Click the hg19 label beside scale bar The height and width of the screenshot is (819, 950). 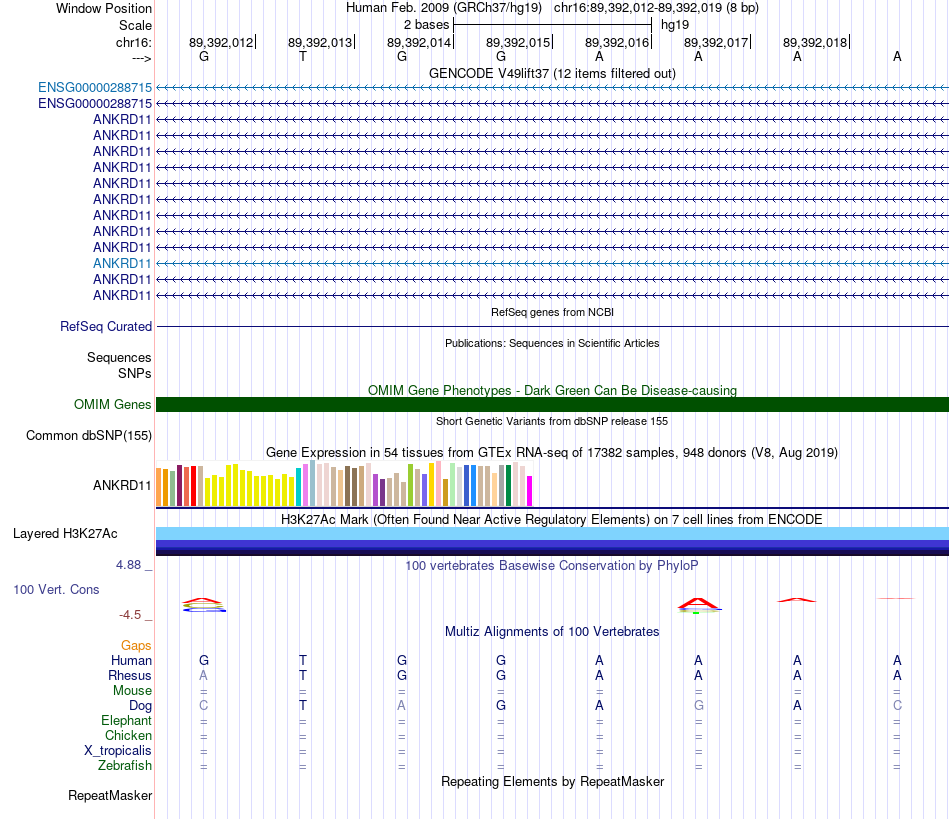click(675, 25)
